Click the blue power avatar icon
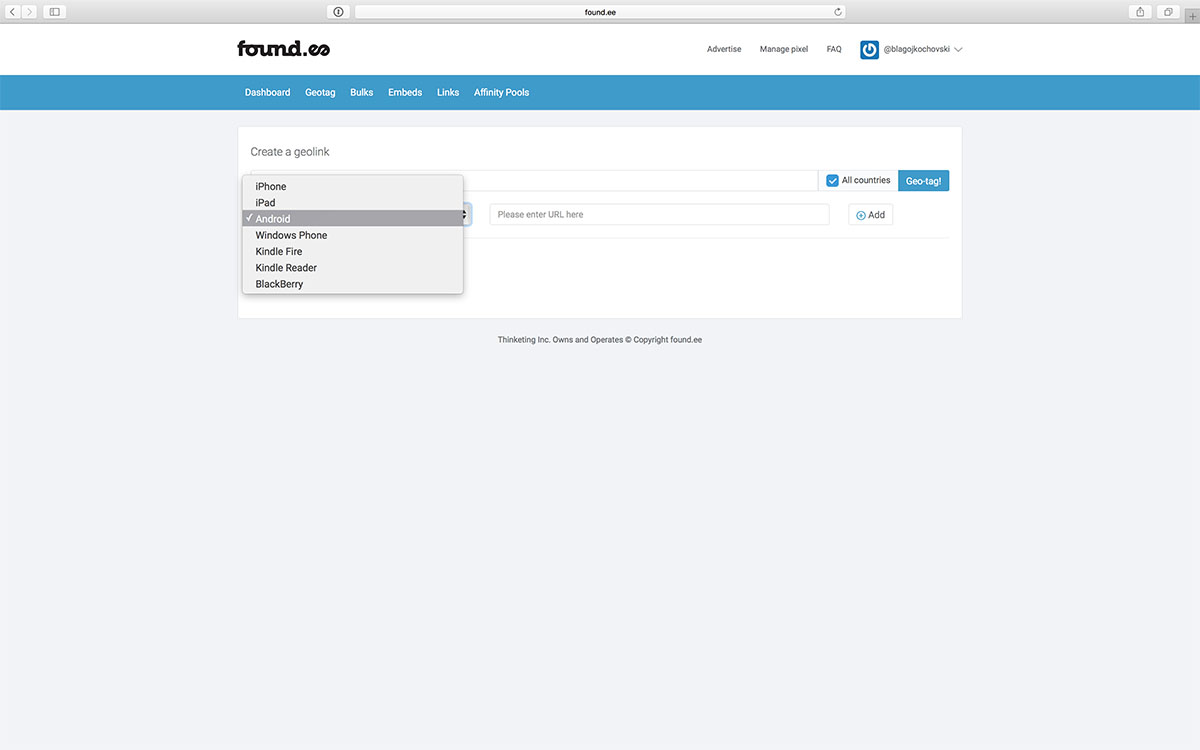 [x=869, y=49]
